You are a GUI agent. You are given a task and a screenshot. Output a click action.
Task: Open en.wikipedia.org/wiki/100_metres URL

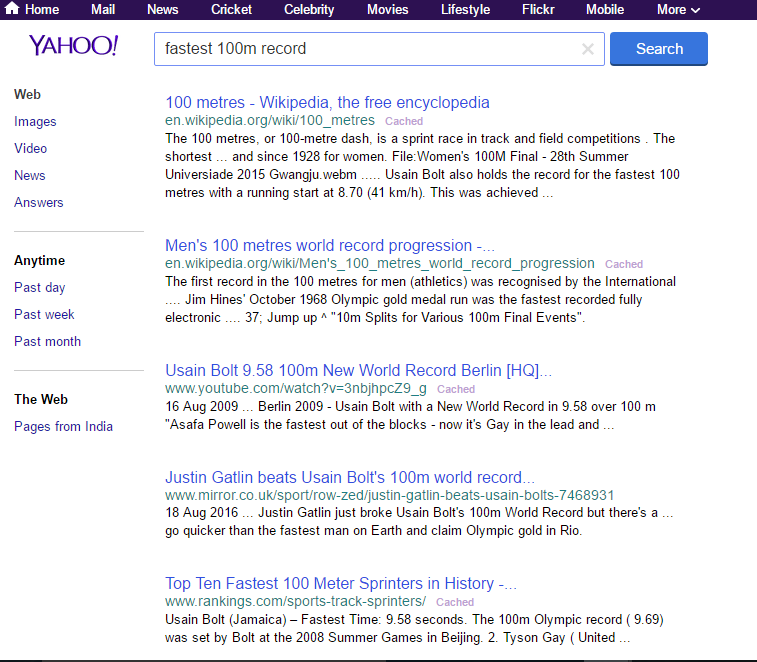click(x=270, y=120)
